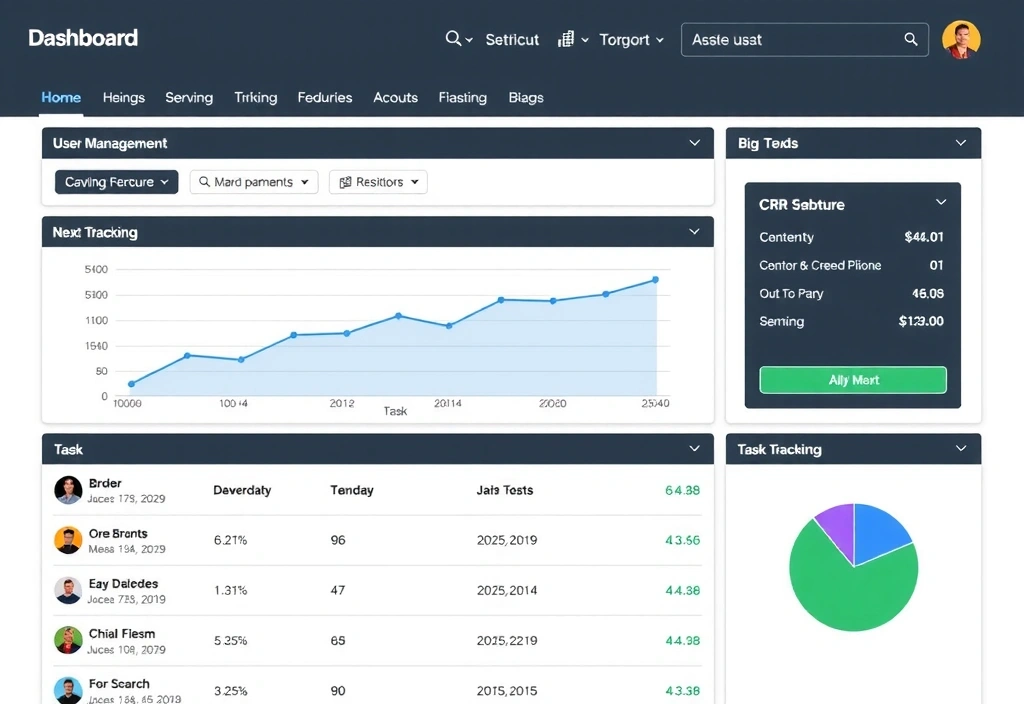Collapse the Next Tracking panel
Viewport: 1024px width, 704px height.
pos(695,231)
